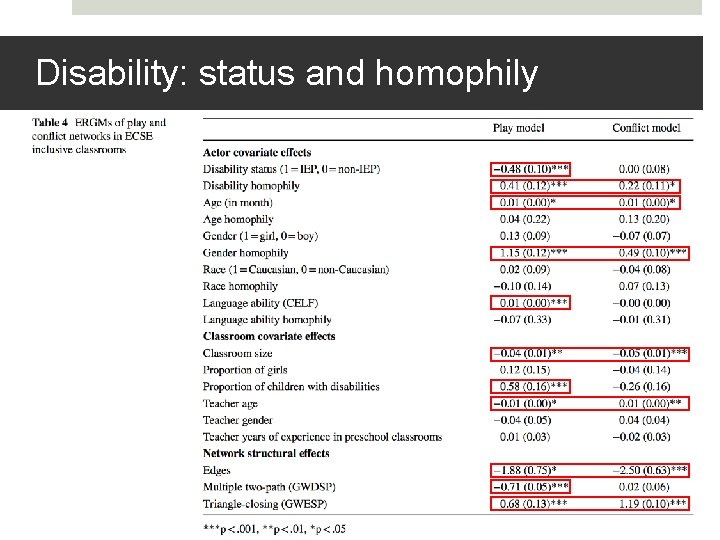Image resolution: width=720 pixels, height=540 pixels.
Task: Select the 'Teacher age' row label
Action: [x=230, y=404]
